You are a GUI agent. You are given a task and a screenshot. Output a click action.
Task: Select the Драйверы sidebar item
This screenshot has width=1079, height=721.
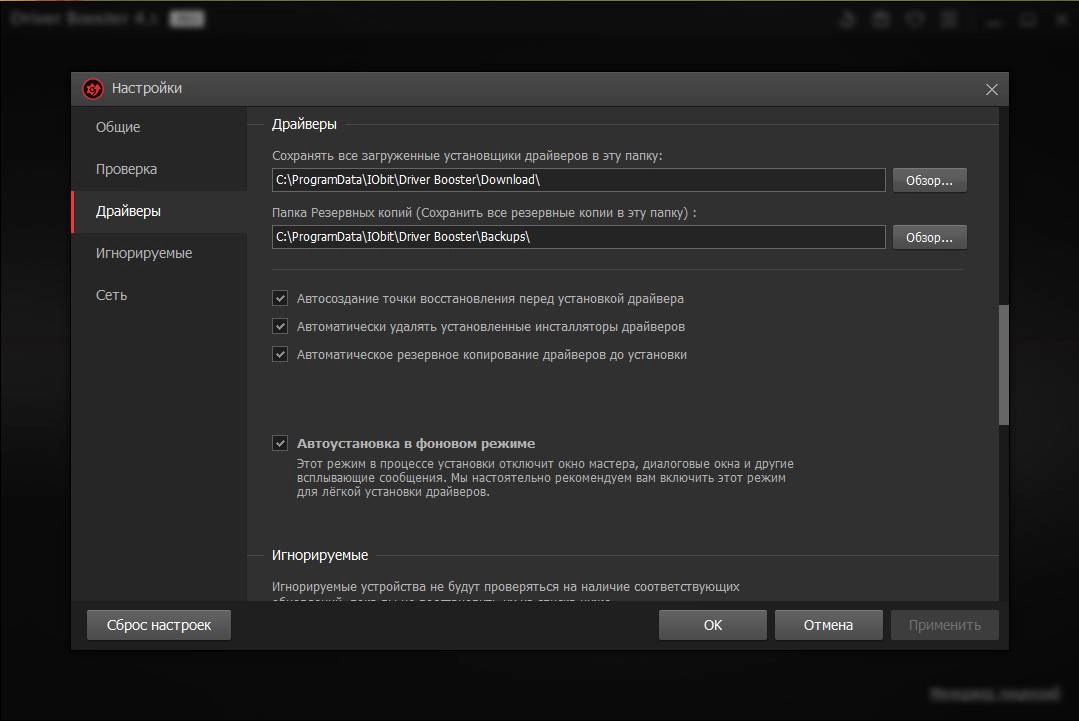(159, 211)
